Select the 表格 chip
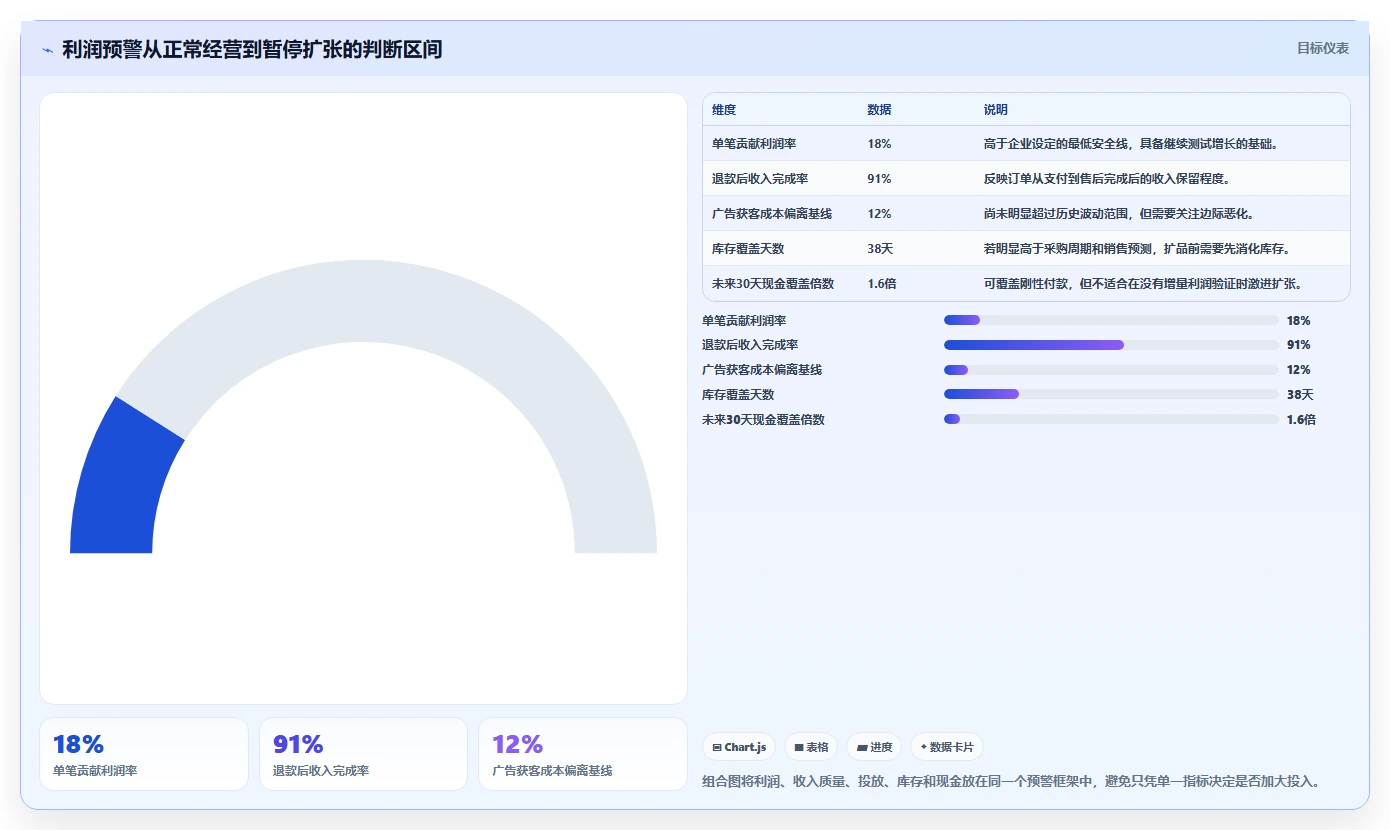The image size is (1390, 830). pyautogui.click(x=811, y=747)
